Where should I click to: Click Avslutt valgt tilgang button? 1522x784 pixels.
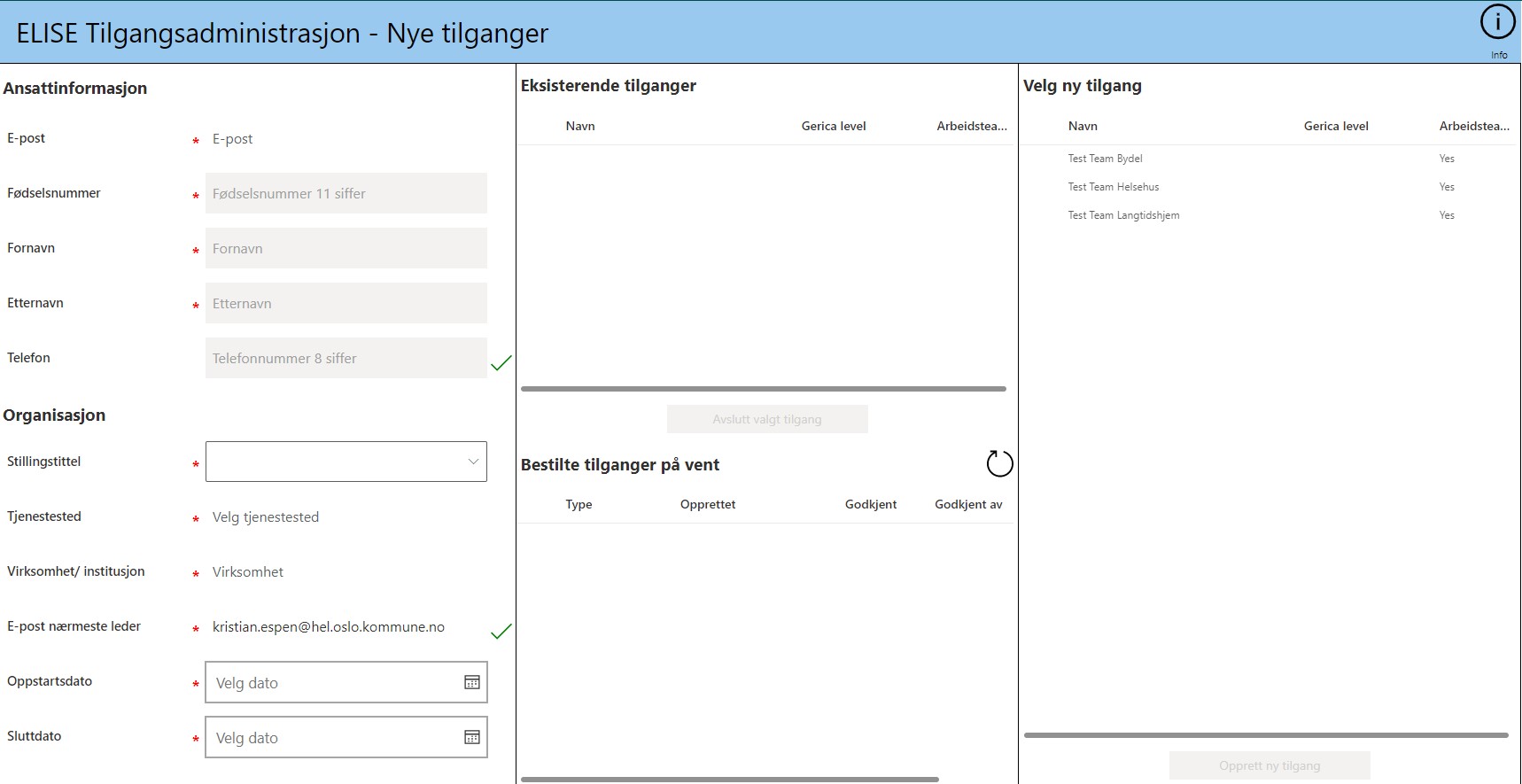coord(767,419)
